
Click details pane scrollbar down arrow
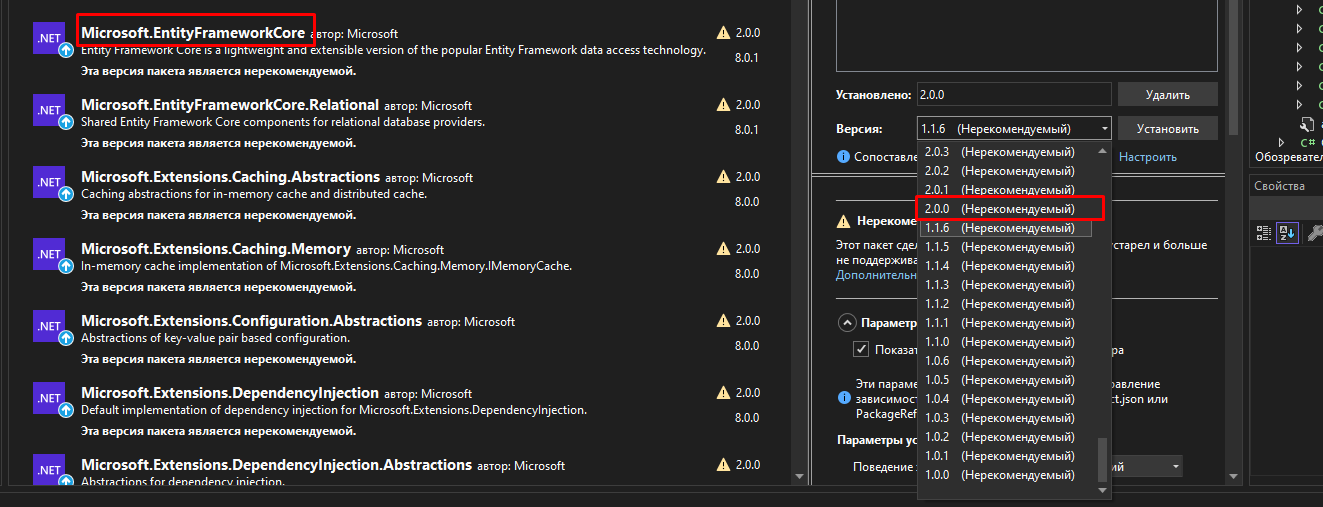[x=1233, y=477]
